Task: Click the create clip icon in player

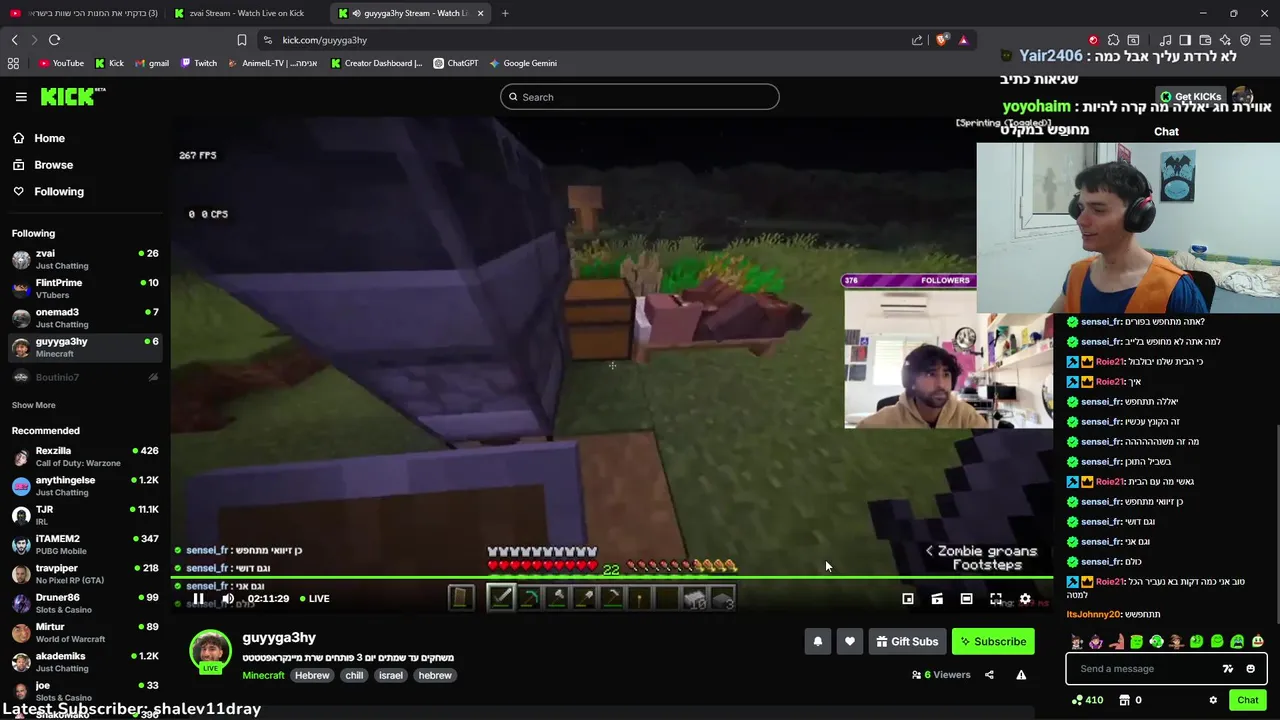Action: tap(937, 599)
